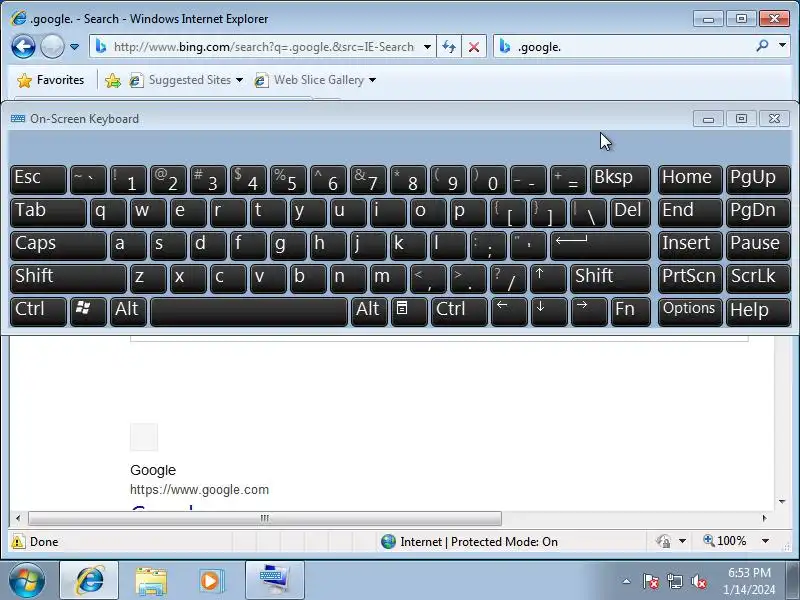
Task: Click Add to Favorites Bar star icon
Action: (x=113, y=80)
